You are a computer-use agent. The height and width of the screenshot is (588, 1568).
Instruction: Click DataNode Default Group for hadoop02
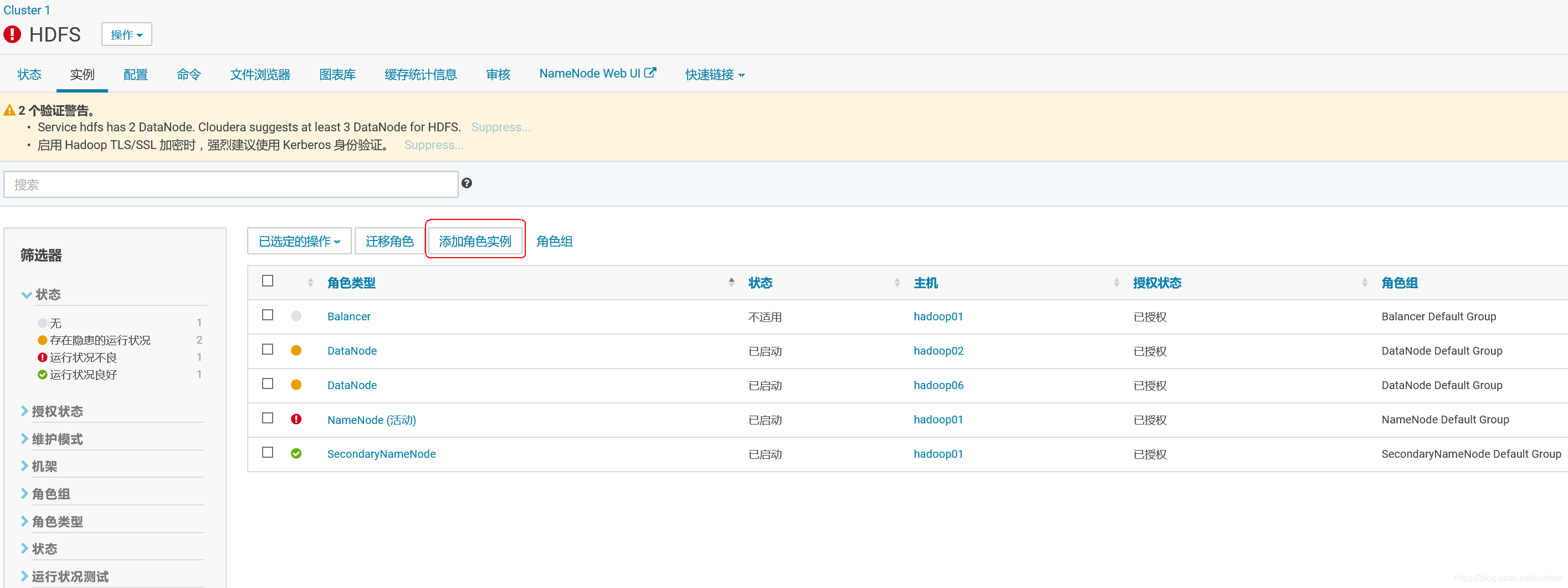1442,351
